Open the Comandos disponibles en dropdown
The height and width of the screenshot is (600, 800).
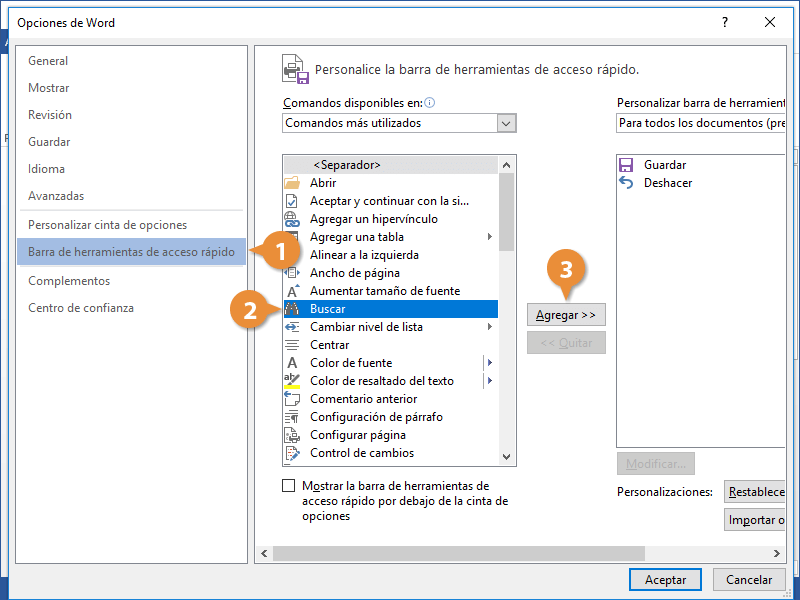coord(506,123)
